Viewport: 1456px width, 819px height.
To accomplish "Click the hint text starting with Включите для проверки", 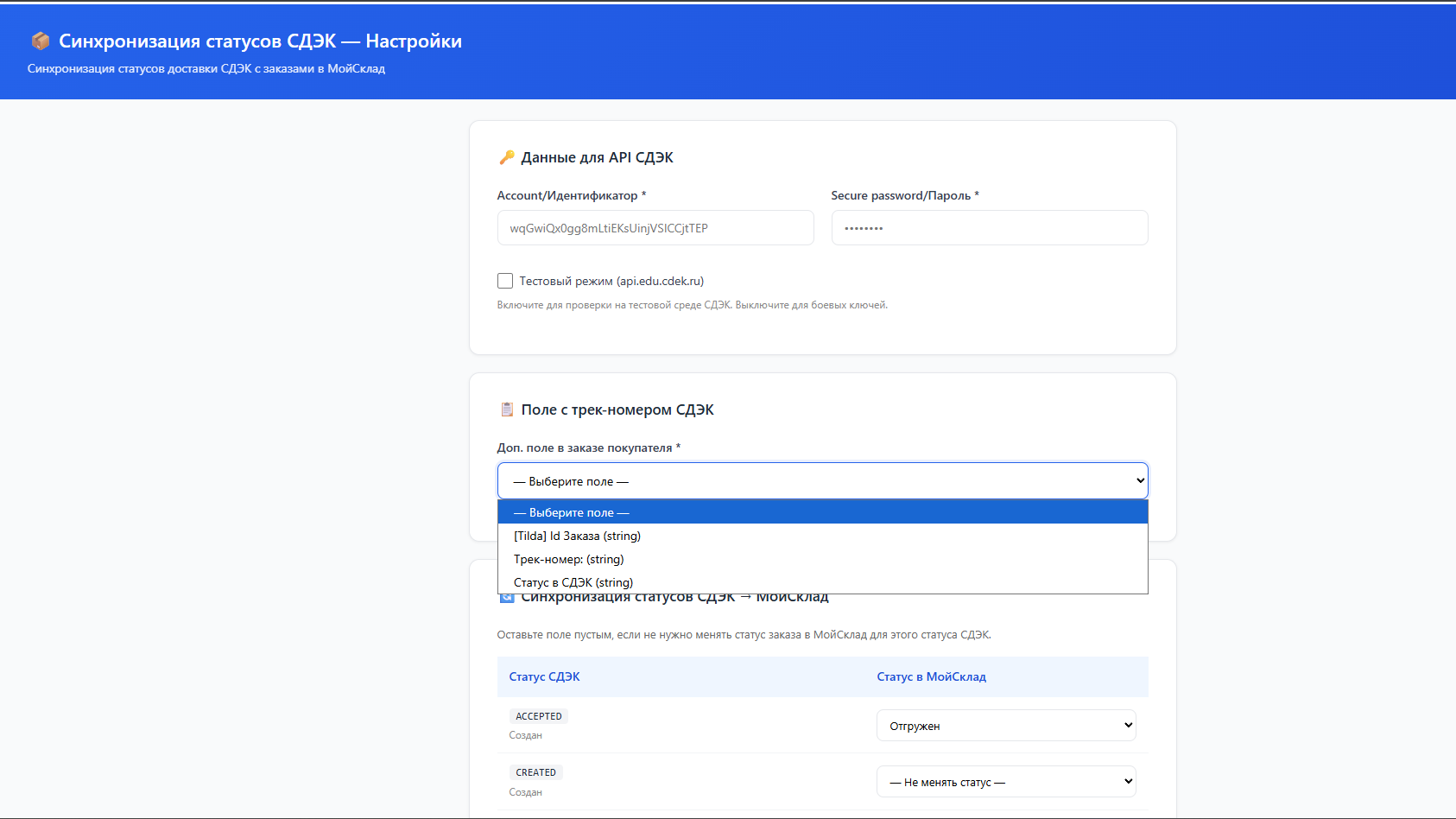I will point(693,305).
